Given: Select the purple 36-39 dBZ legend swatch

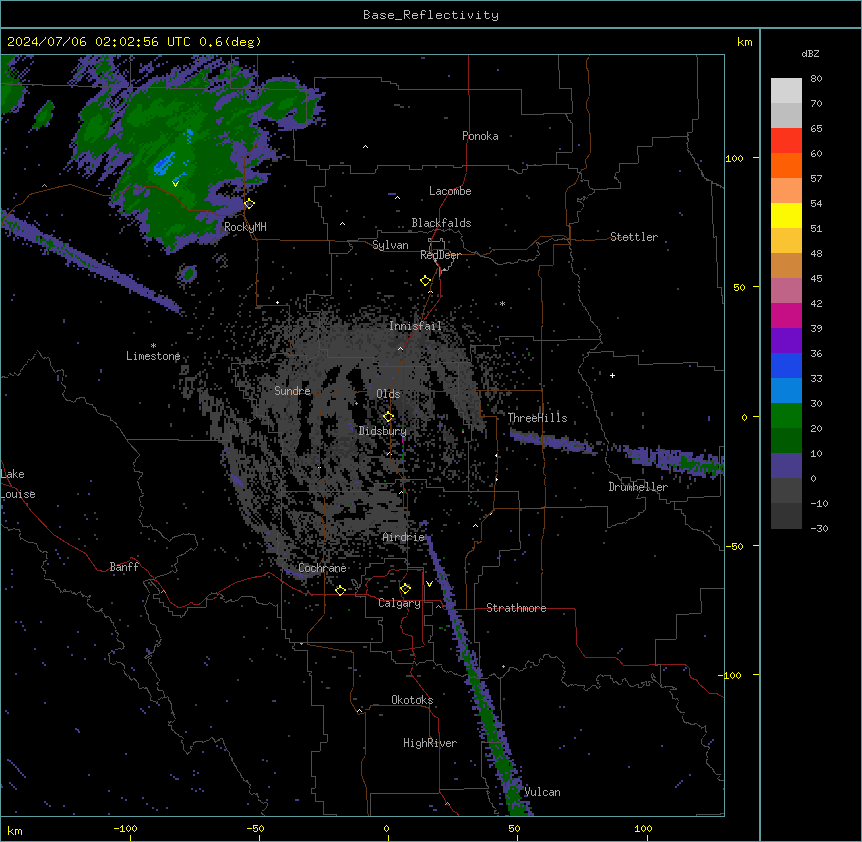Looking at the screenshot, I should point(786,340).
